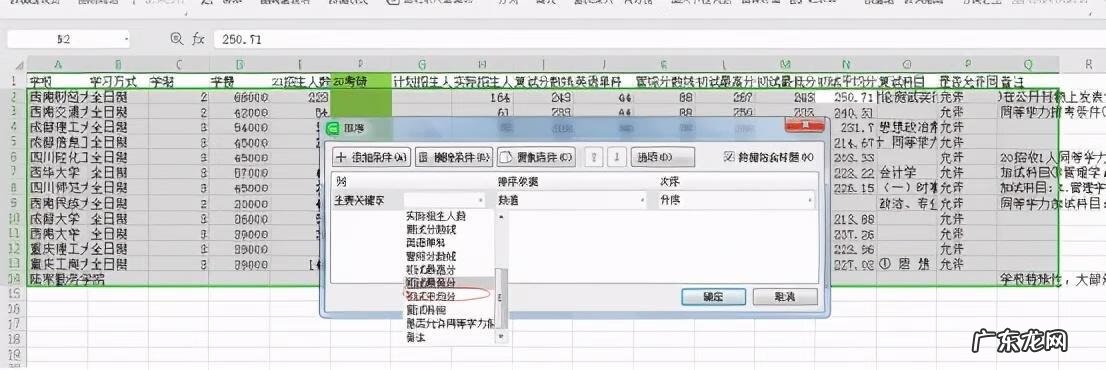This screenshot has width=1106, height=370.
Task: Click the 会计学 cell in column O
Action: pos(906,172)
